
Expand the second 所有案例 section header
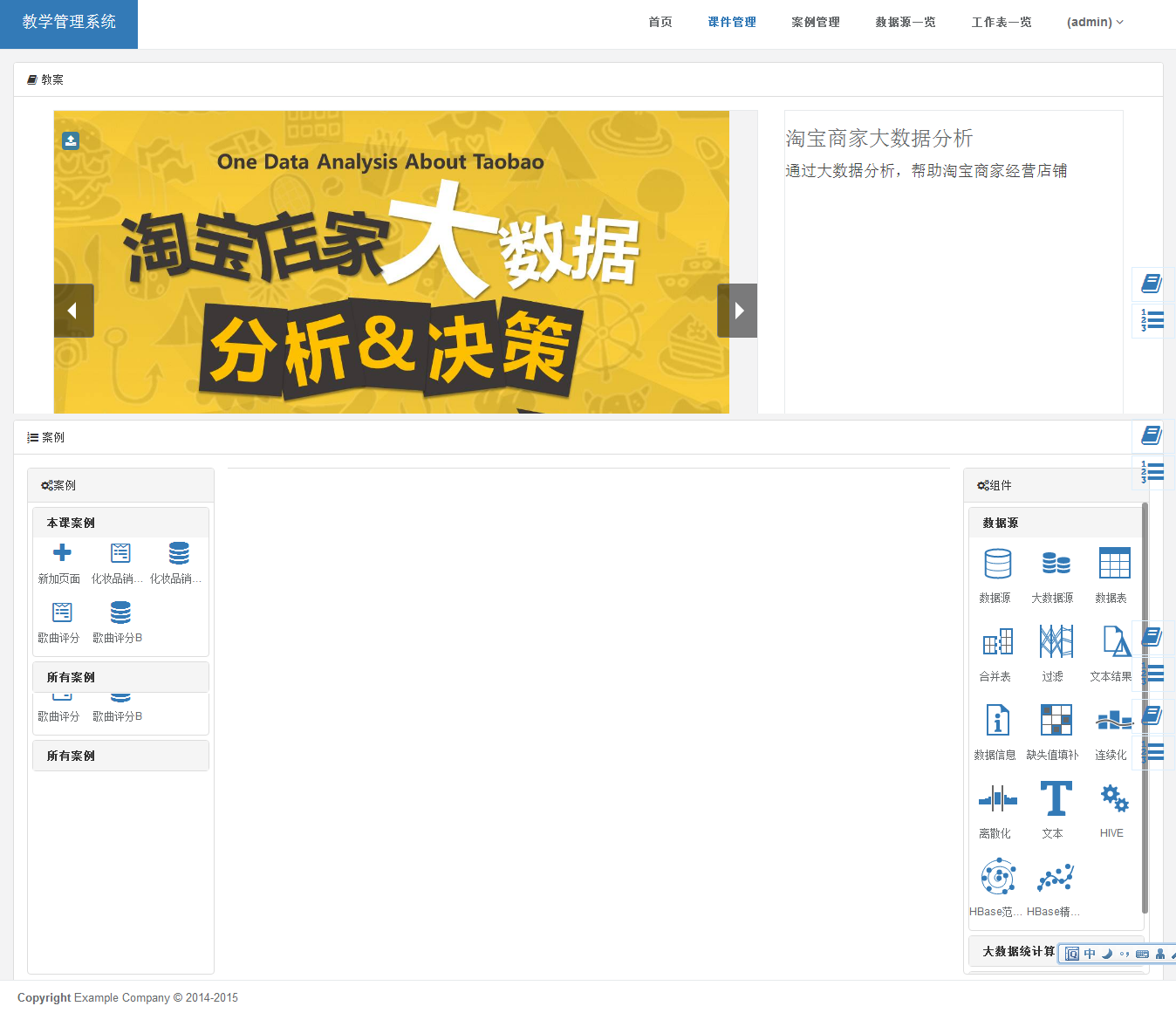coord(121,756)
